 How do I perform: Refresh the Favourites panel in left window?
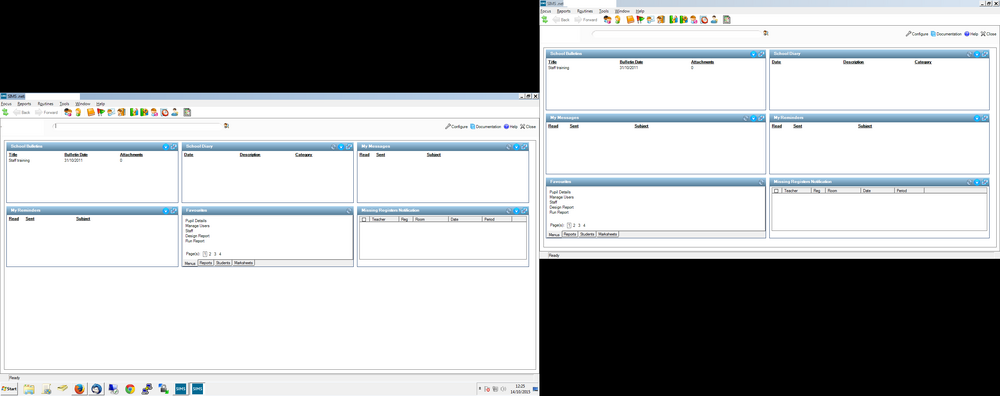coord(349,210)
